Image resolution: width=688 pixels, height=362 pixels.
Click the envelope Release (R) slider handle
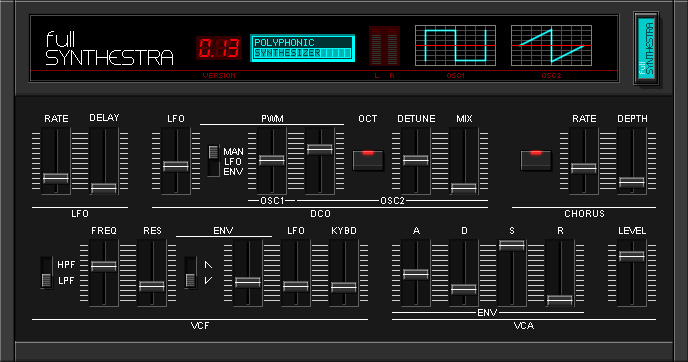click(x=560, y=300)
